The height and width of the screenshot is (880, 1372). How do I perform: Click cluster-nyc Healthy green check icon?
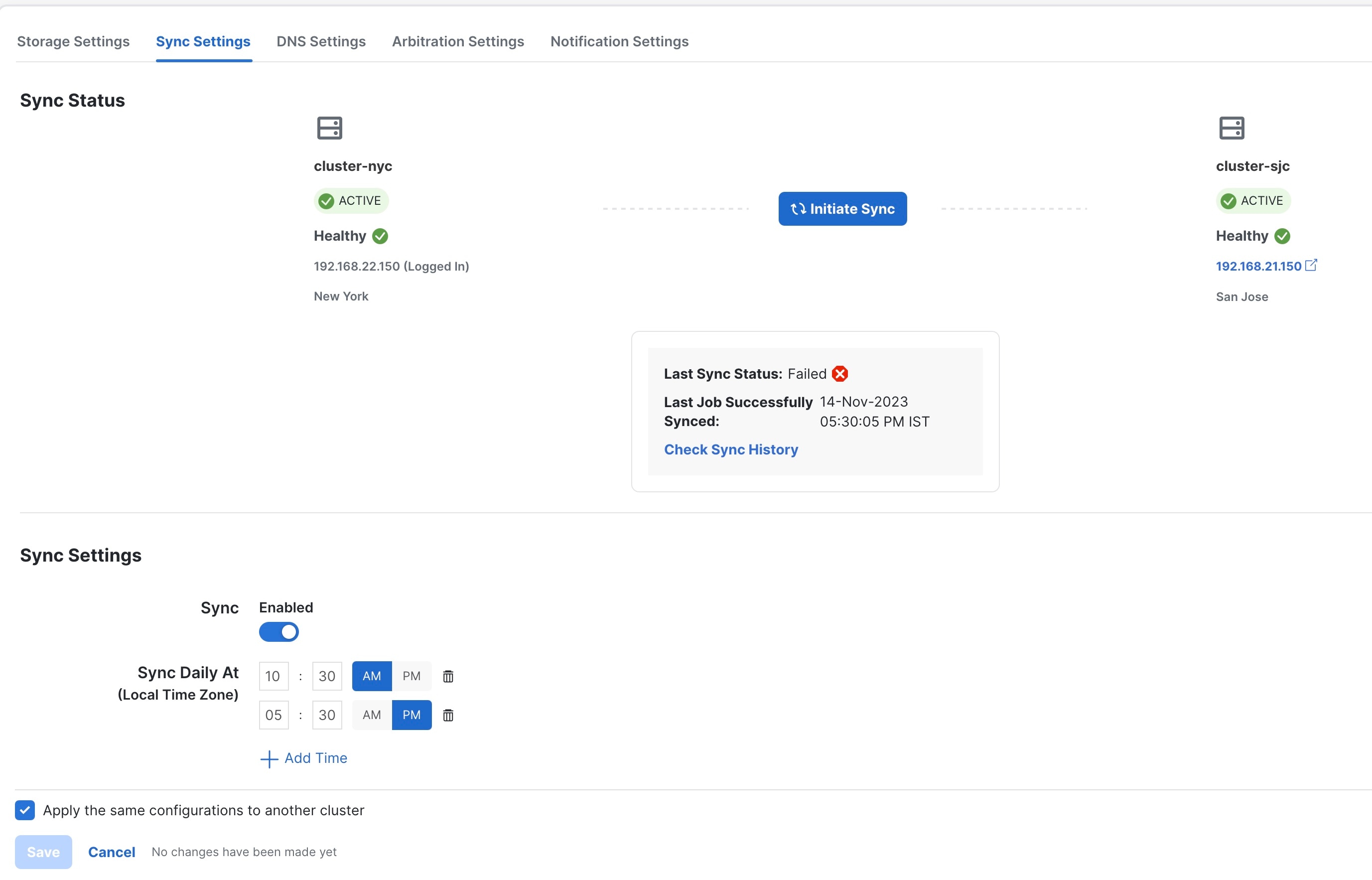[x=380, y=236]
